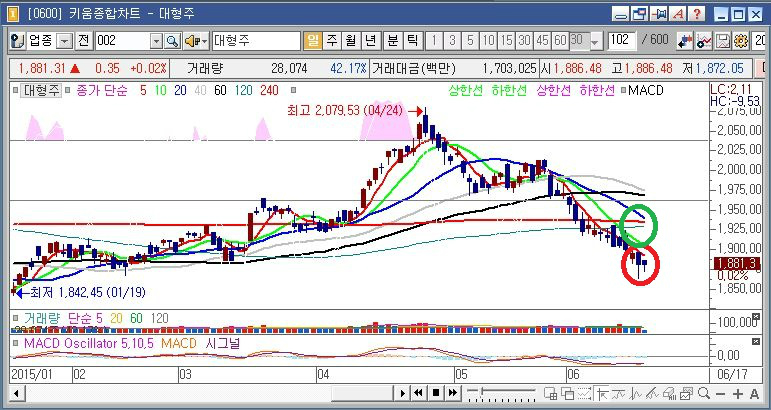This screenshot has width=771, height=410.
Task: Click the magnifier search icon beside code 002
Action: [x=171, y=41]
